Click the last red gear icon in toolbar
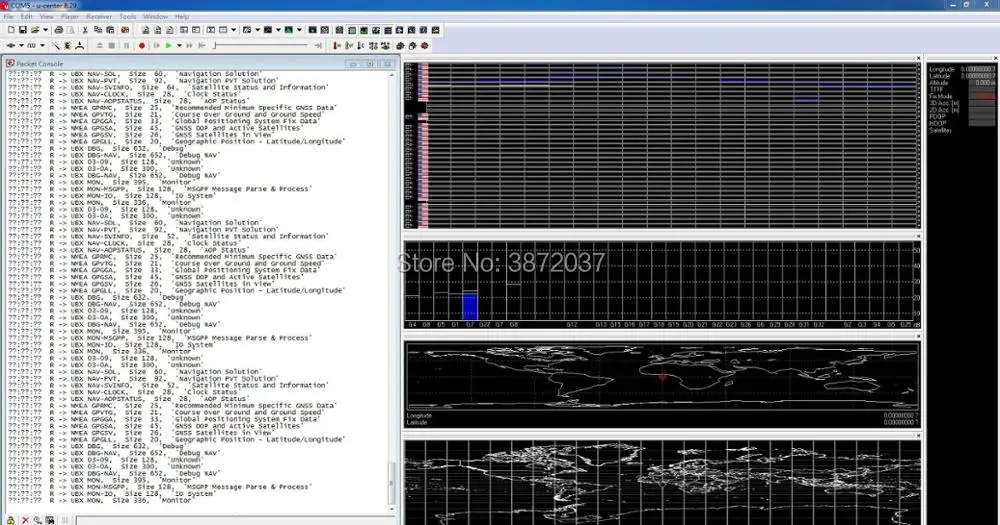1000x525 pixels. pos(424,46)
